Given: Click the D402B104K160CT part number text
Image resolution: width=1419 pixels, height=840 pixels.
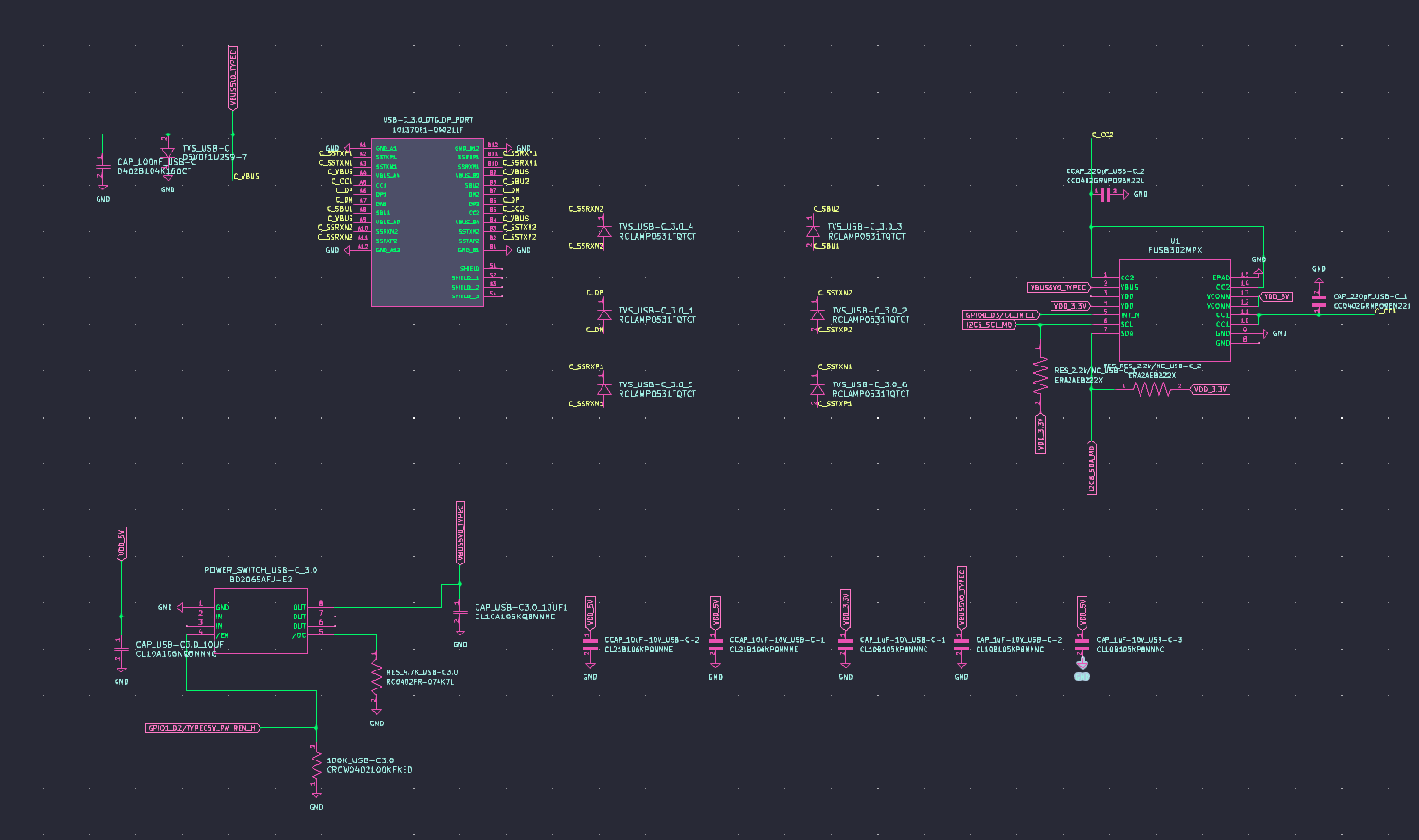Looking at the screenshot, I should coord(154,171).
